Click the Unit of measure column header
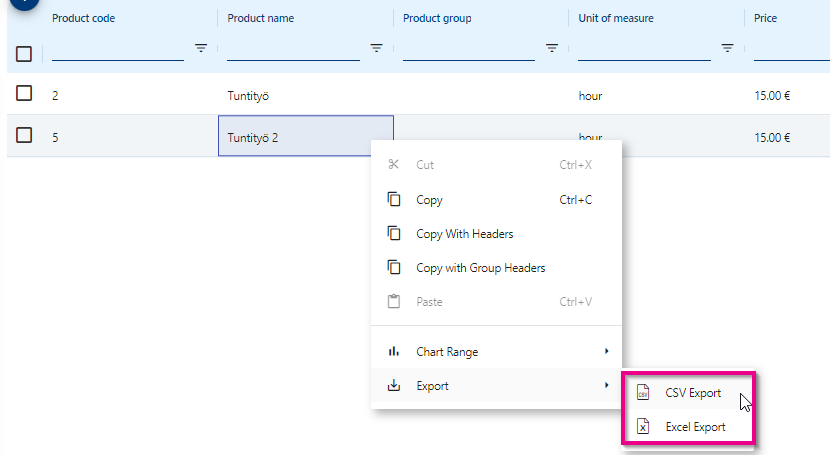This screenshot has height=455, width=830. (616, 18)
